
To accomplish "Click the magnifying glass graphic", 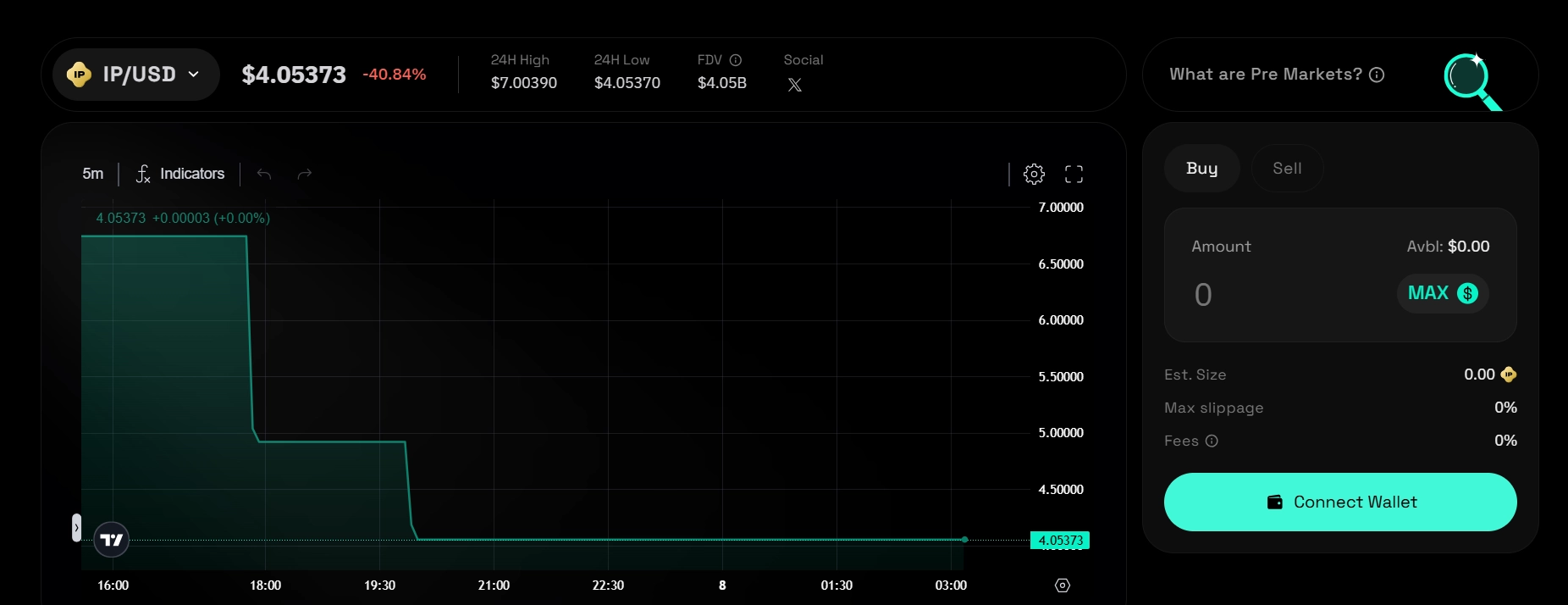I will (x=1472, y=81).
